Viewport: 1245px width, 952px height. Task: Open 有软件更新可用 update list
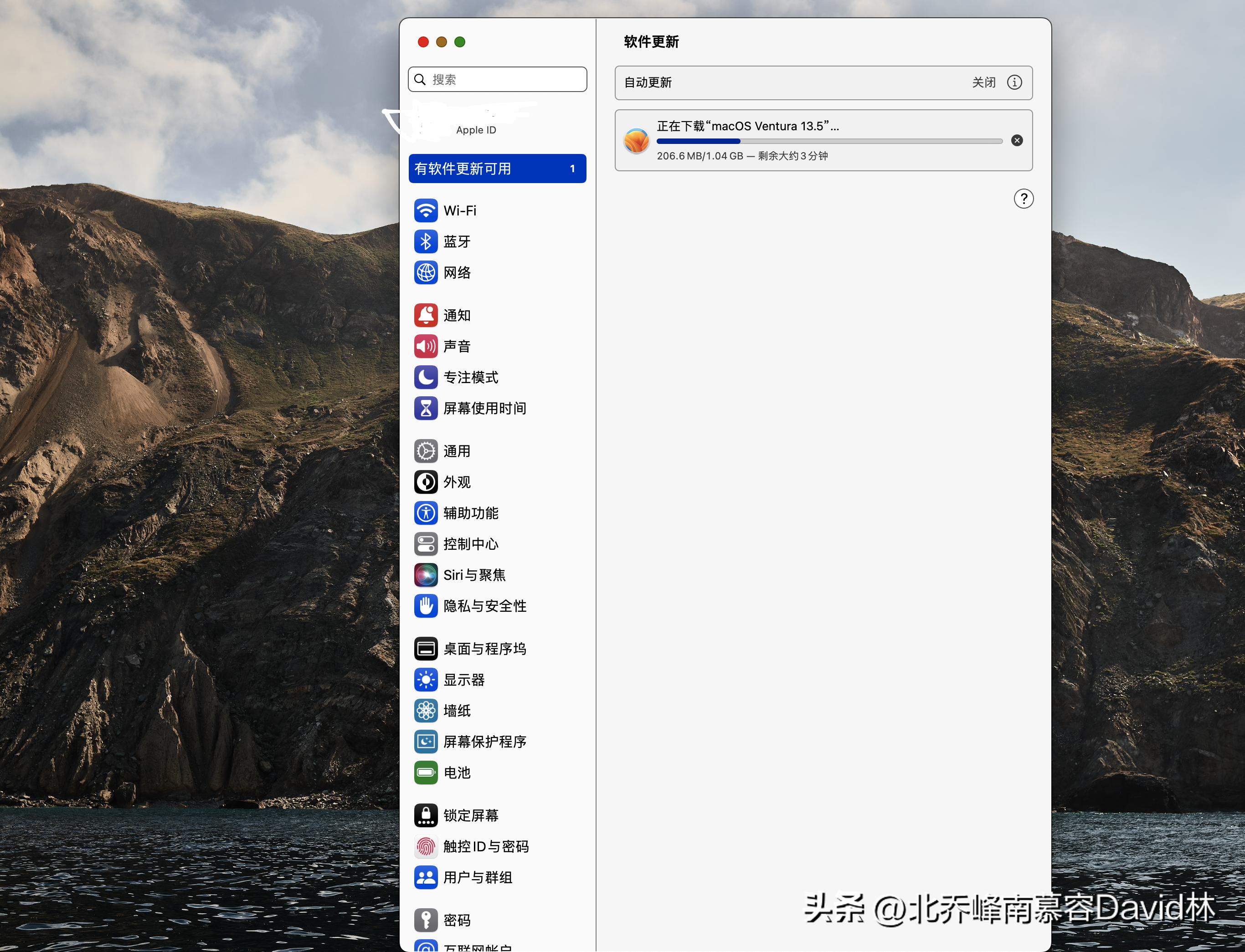(497, 168)
